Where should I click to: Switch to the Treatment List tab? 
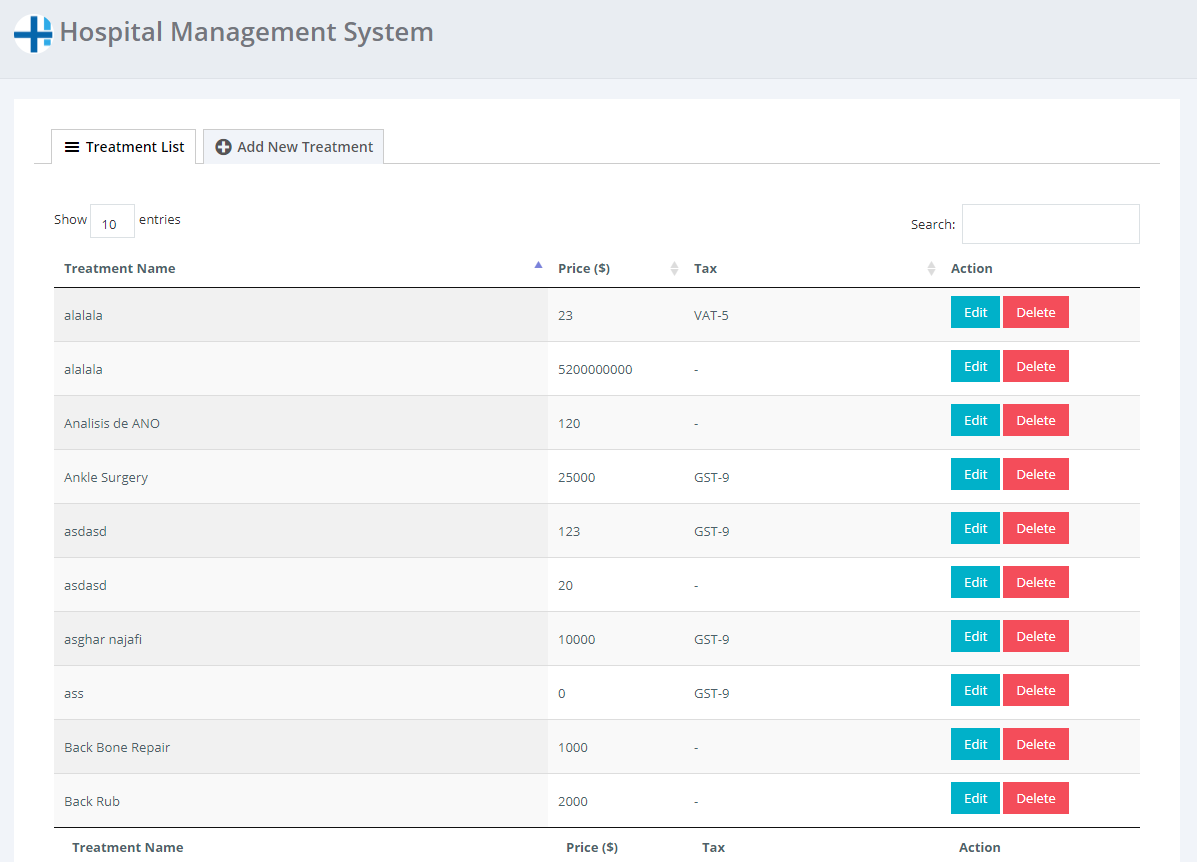(125, 147)
